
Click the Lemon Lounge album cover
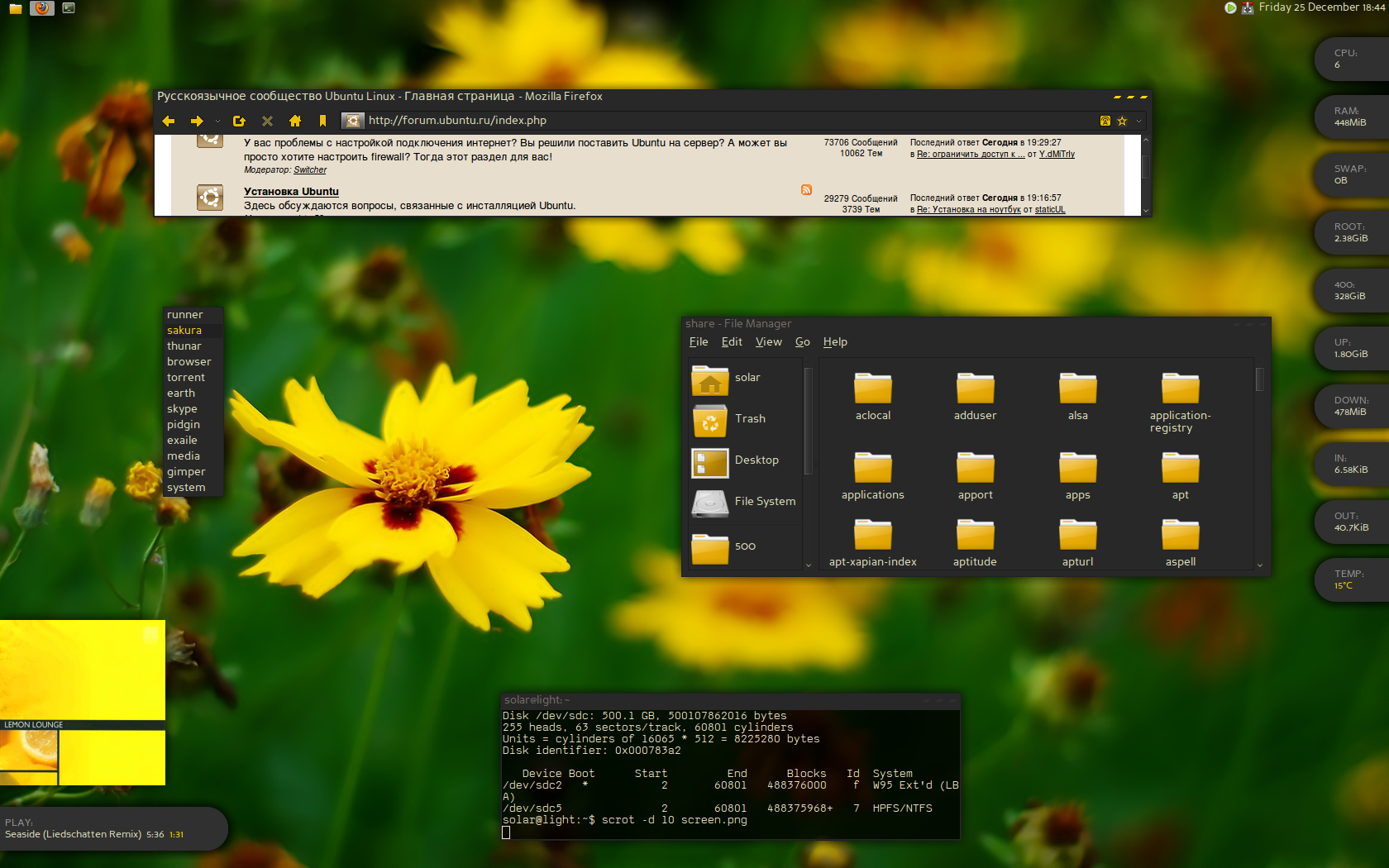coord(83,703)
